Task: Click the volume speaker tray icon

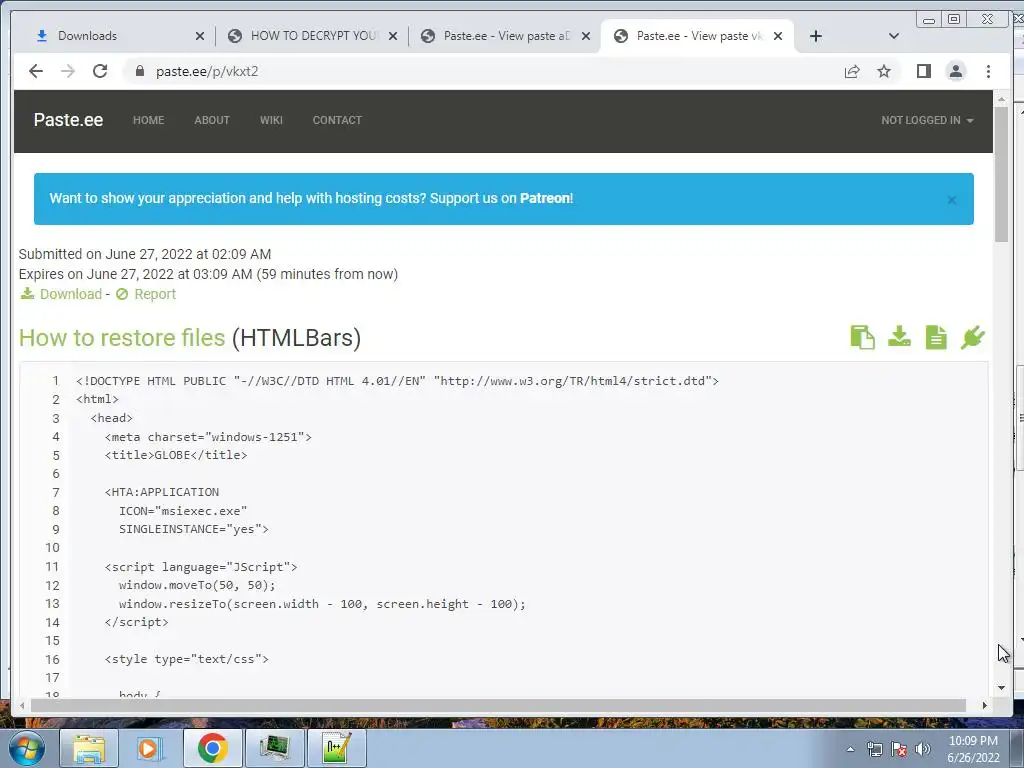Action: tap(922, 749)
